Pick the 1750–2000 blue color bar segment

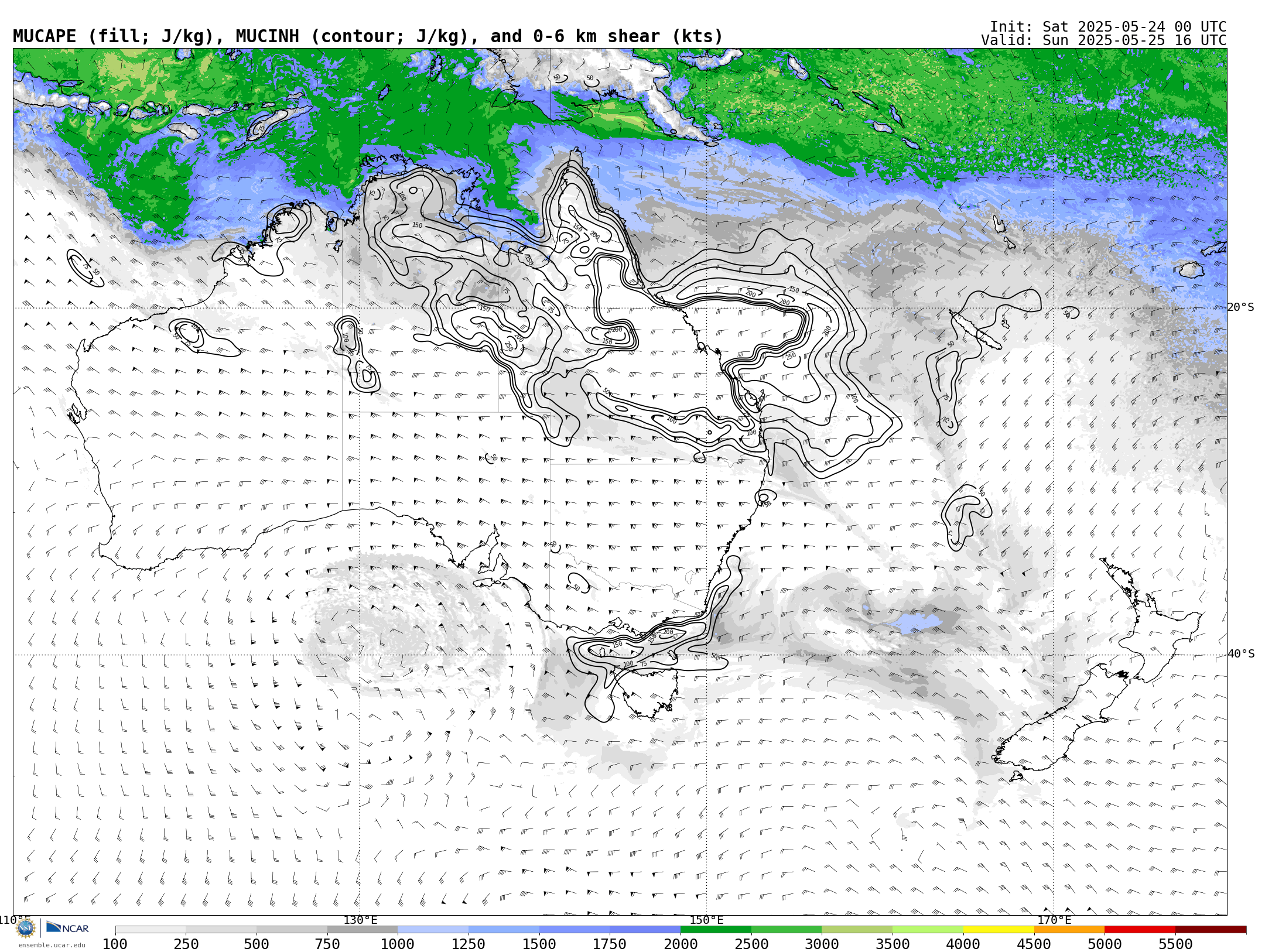[645, 930]
